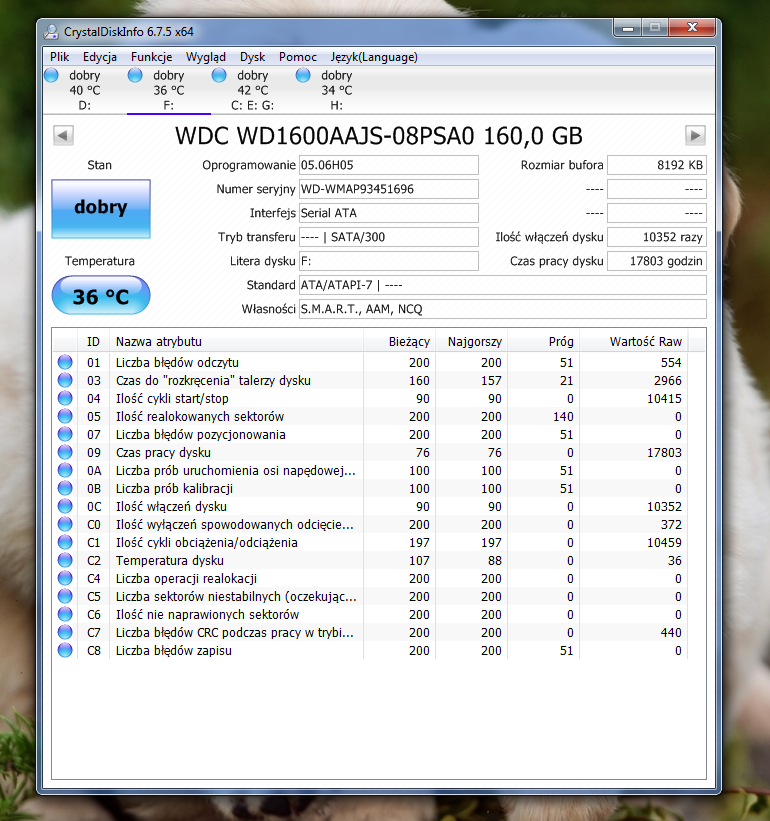Click the Próg column header
770x821 pixels.
coord(543,342)
